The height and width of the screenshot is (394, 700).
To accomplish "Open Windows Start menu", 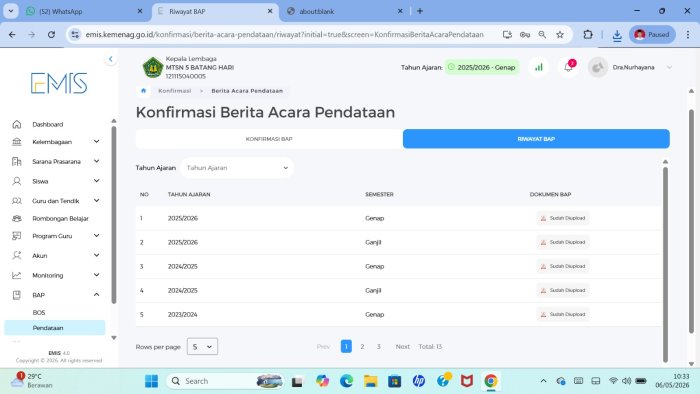I will [151, 381].
